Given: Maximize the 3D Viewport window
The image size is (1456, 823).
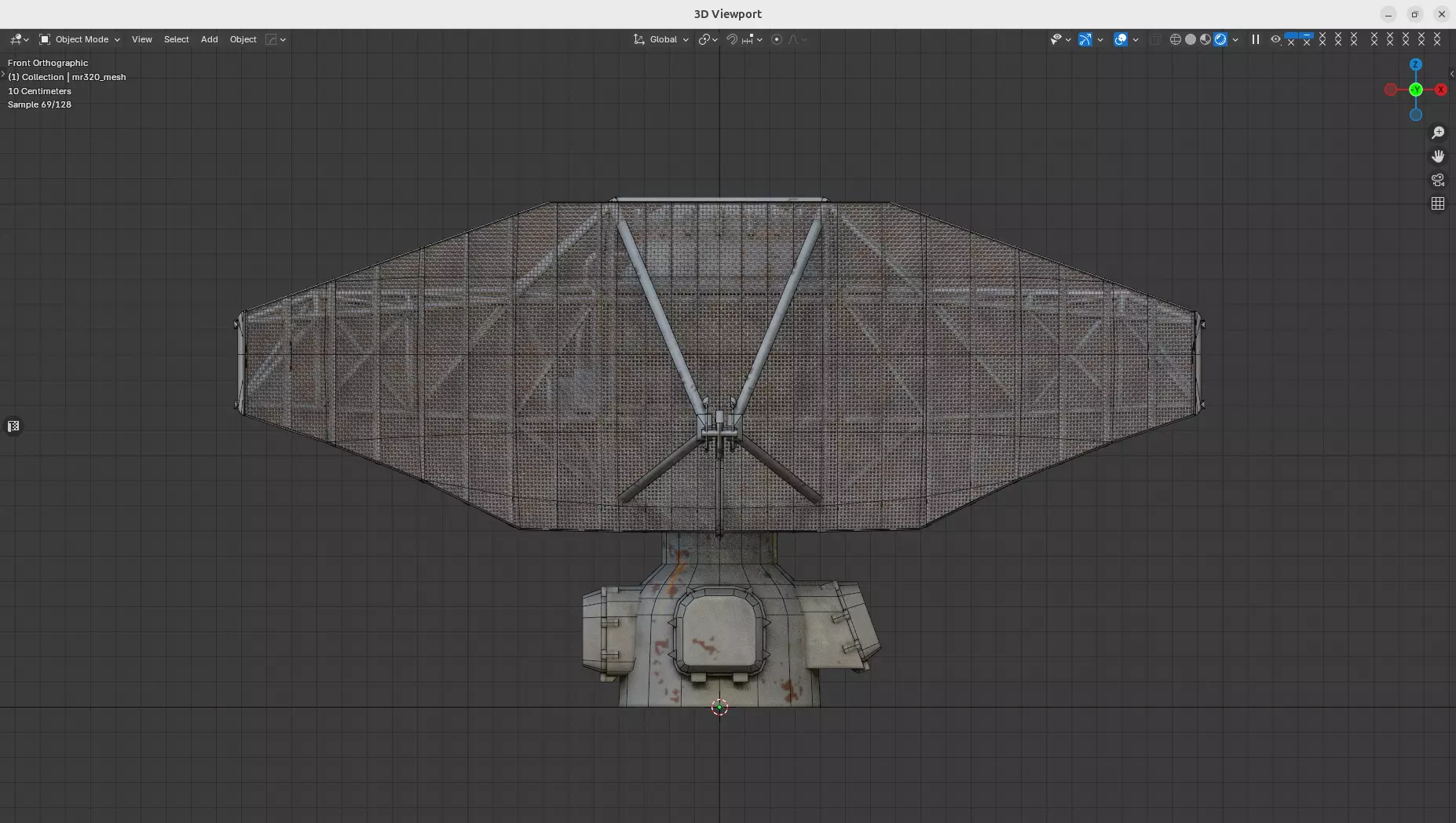Looking at the screenshot, I should point(1414,14).
